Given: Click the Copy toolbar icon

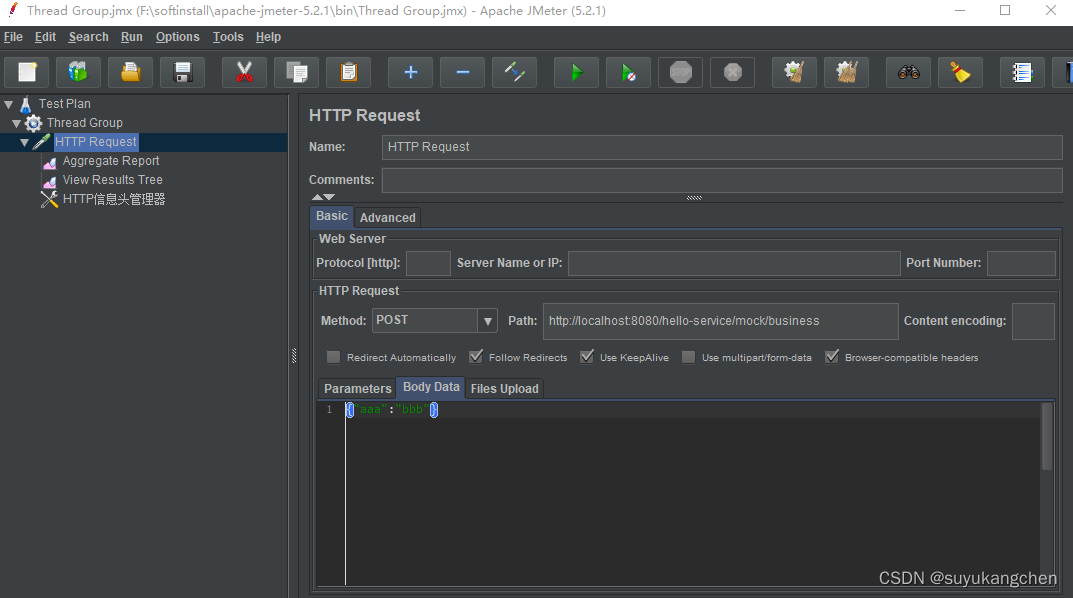Looking at the screenshot, I should [x=296, y=73].
